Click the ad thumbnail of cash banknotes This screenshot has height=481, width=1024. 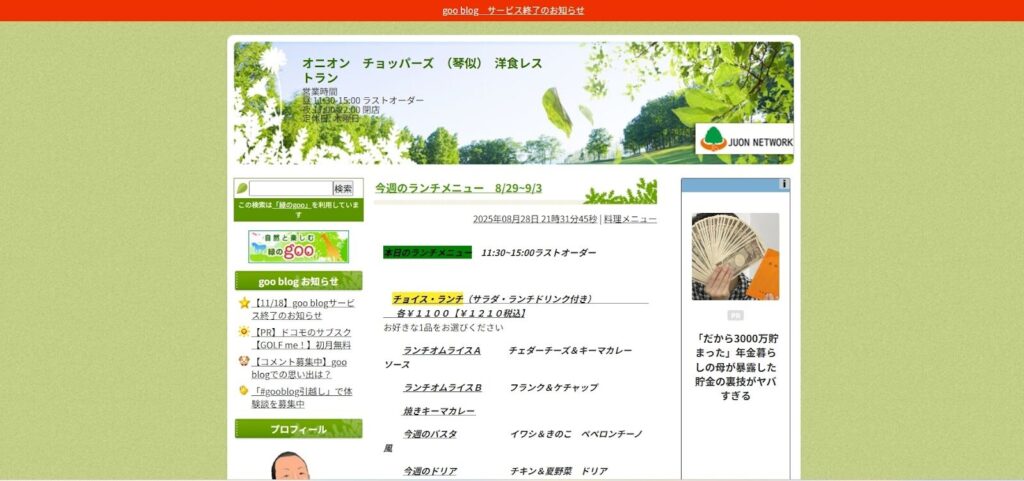coord(735,256)
